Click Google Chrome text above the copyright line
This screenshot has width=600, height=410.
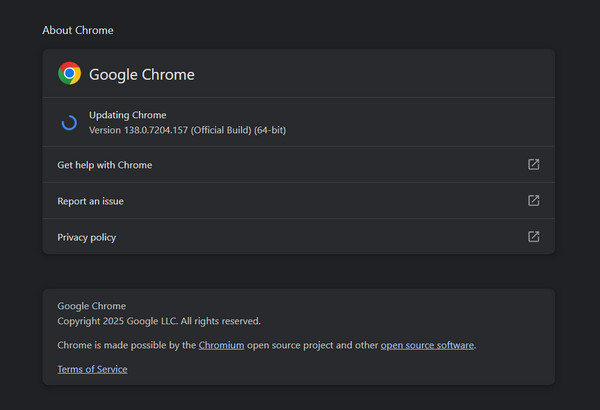click(91, 306)
